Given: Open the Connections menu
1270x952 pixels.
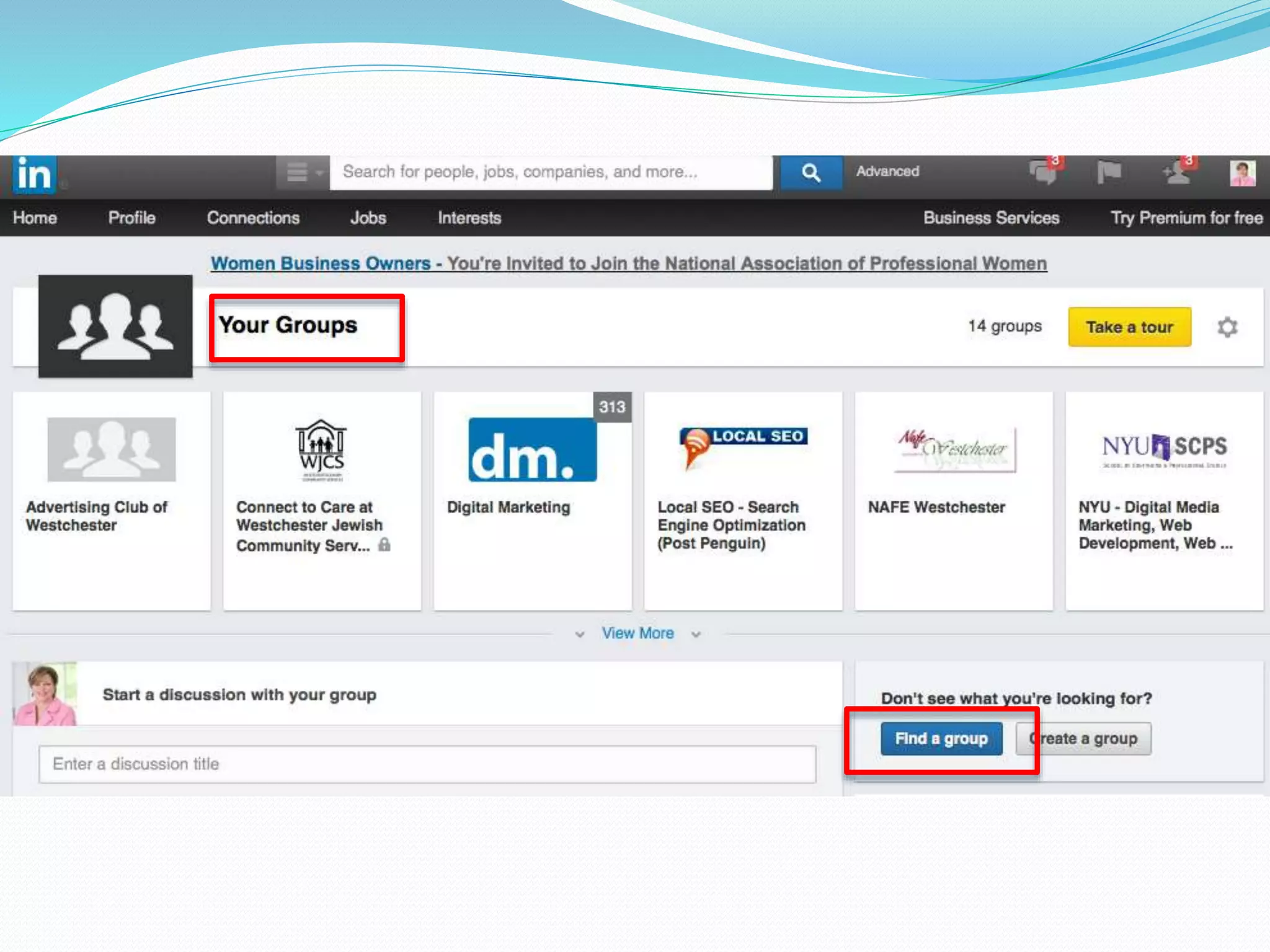Looking at the screenshot, I should (x=253, y=218).
